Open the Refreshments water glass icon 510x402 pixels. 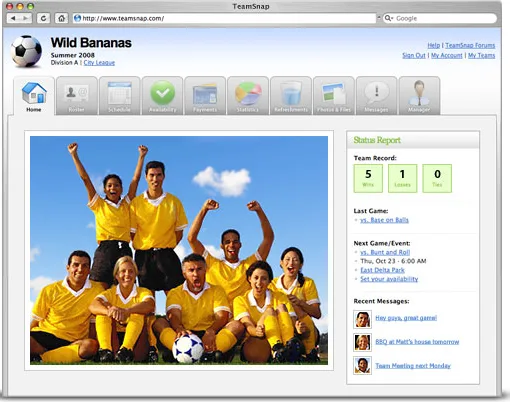pyautogui.click(x=291, y=93)
